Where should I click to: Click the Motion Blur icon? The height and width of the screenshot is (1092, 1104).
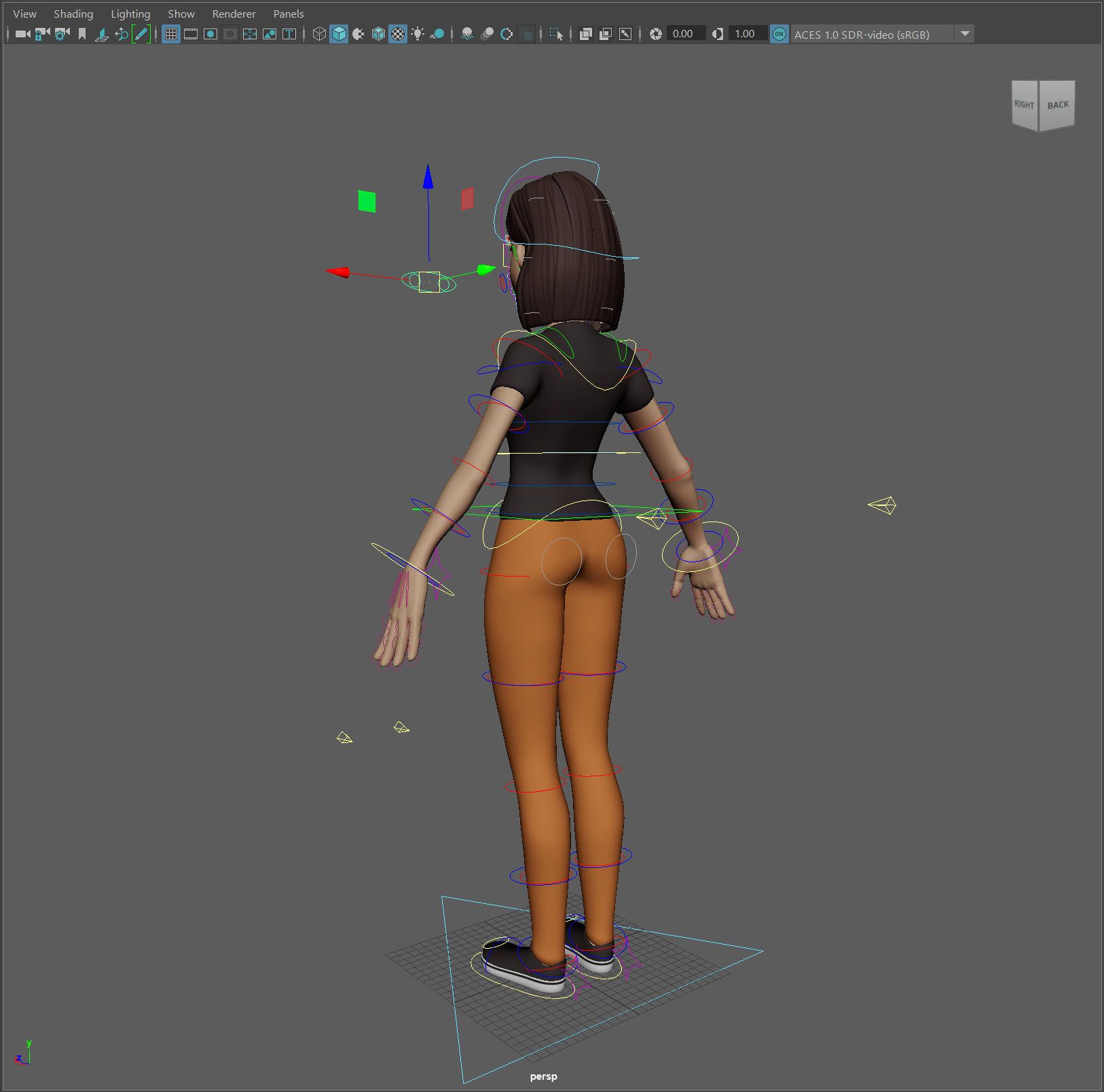click(487, 34)
